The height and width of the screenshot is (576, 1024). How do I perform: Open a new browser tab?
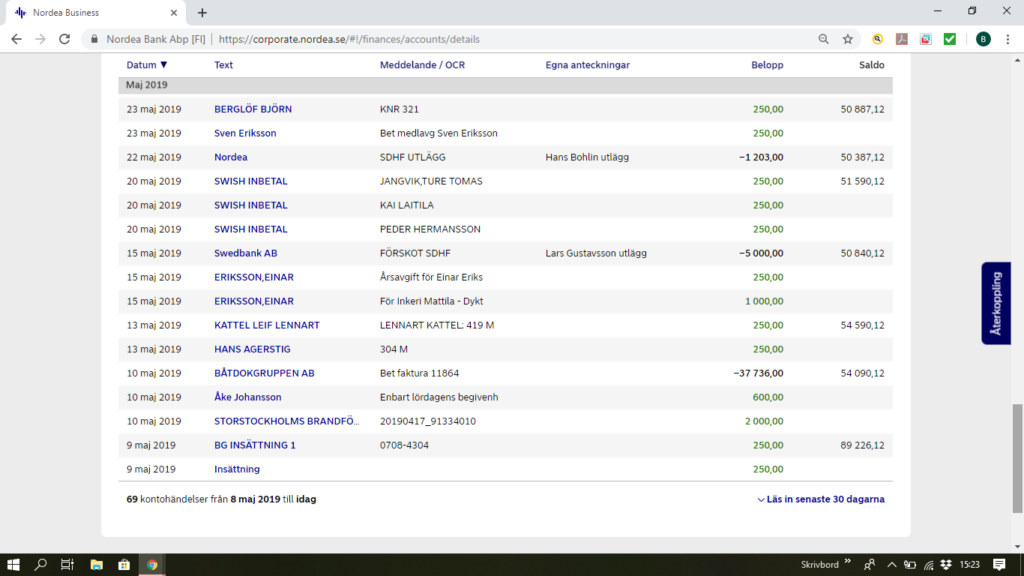pos(202,12)
